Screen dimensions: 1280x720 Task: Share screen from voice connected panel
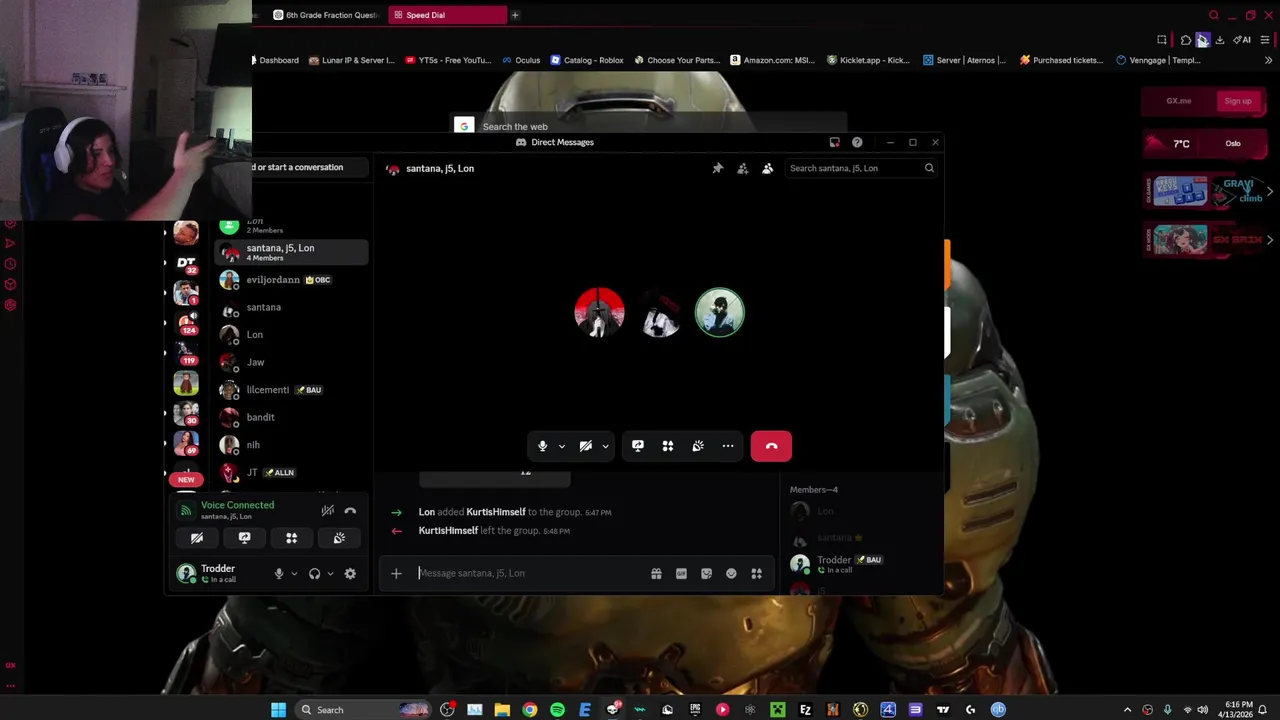pos(244,538)
